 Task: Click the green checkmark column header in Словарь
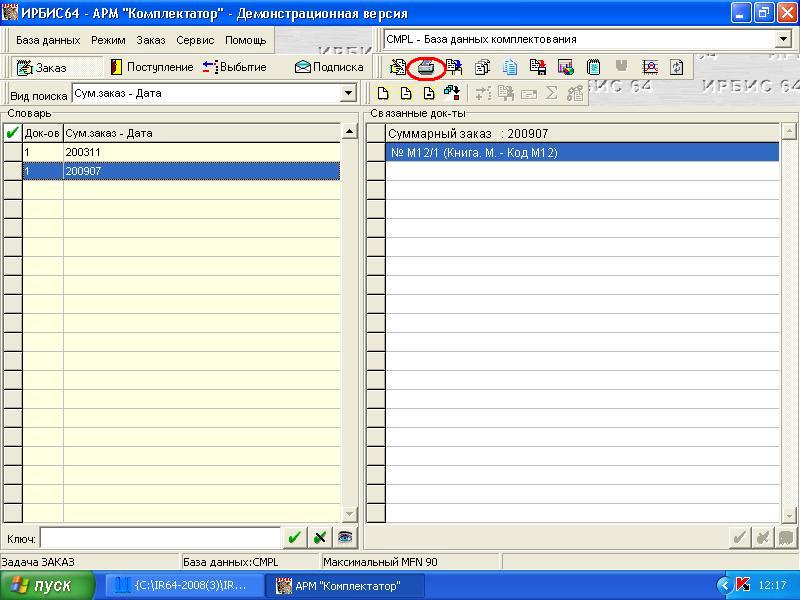click(12, 133)
